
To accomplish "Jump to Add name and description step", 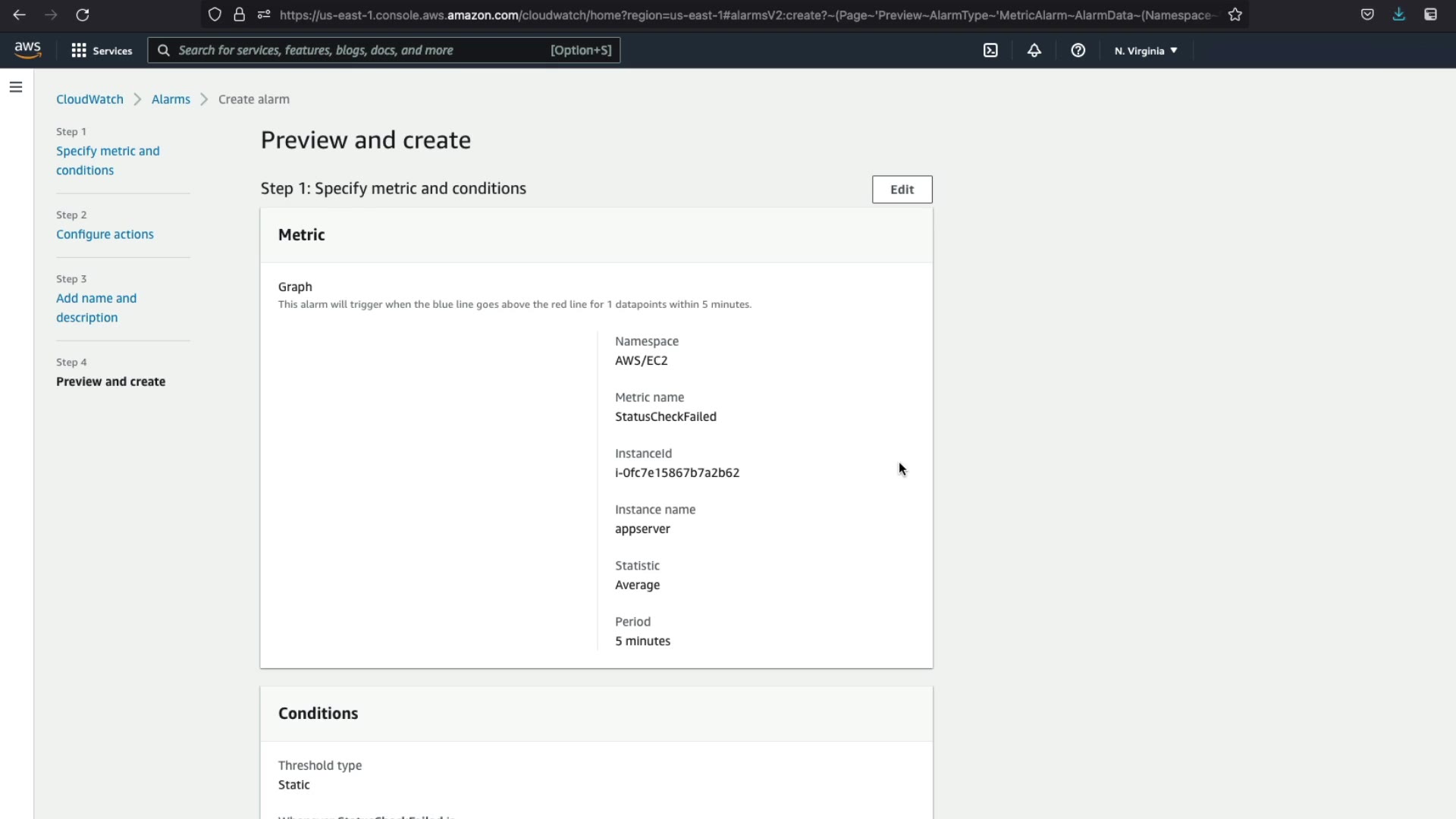I will 96,308.
